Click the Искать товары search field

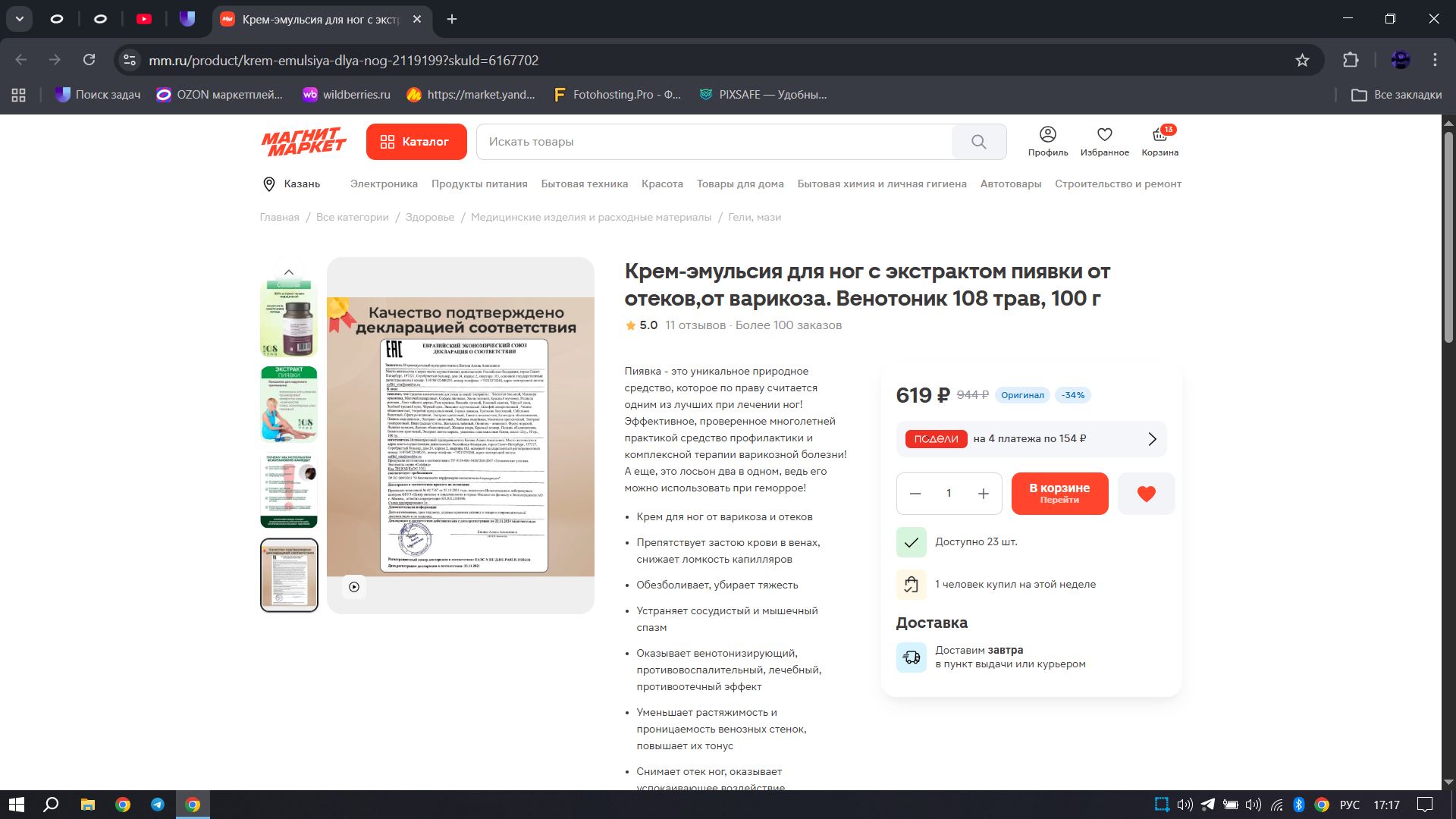713,142
